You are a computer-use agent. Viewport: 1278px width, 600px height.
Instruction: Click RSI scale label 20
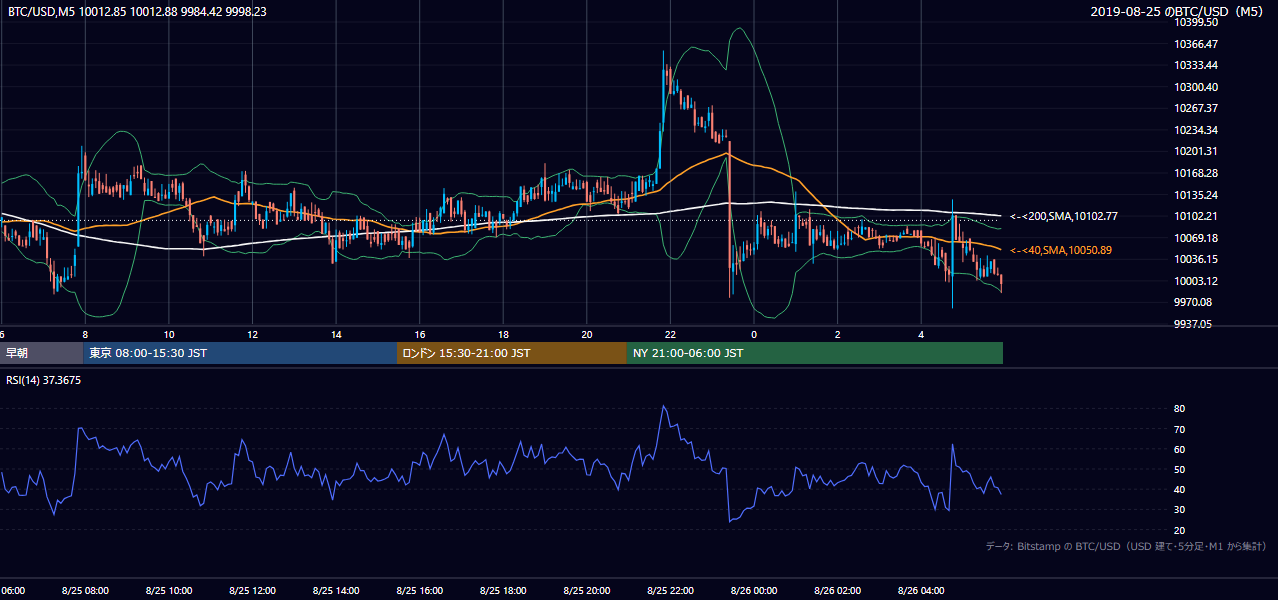pos(1179,530)
